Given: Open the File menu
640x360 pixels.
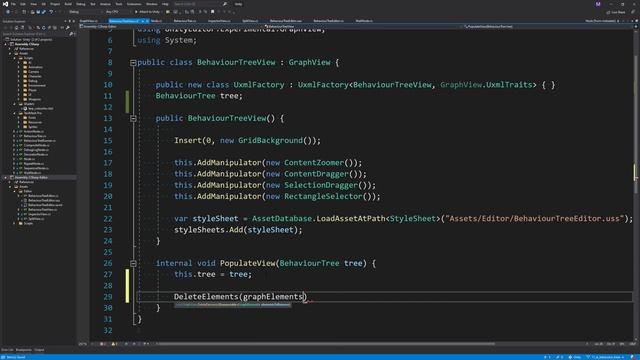Looking at the screenshot, I should 13,4.
